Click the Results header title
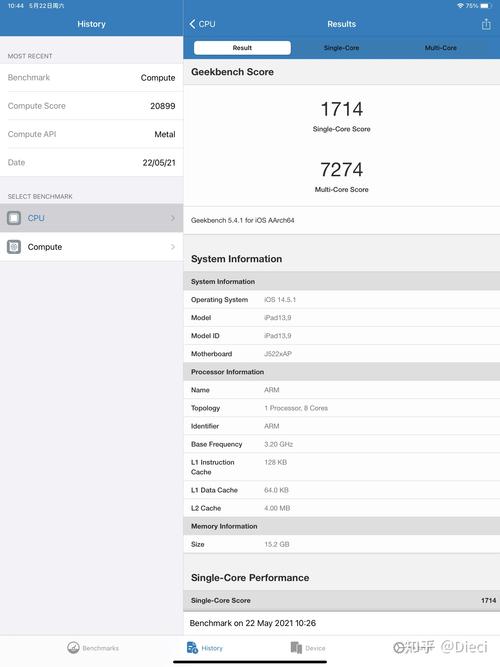Screen dimensions: 500x667 [x=342, y=24]
